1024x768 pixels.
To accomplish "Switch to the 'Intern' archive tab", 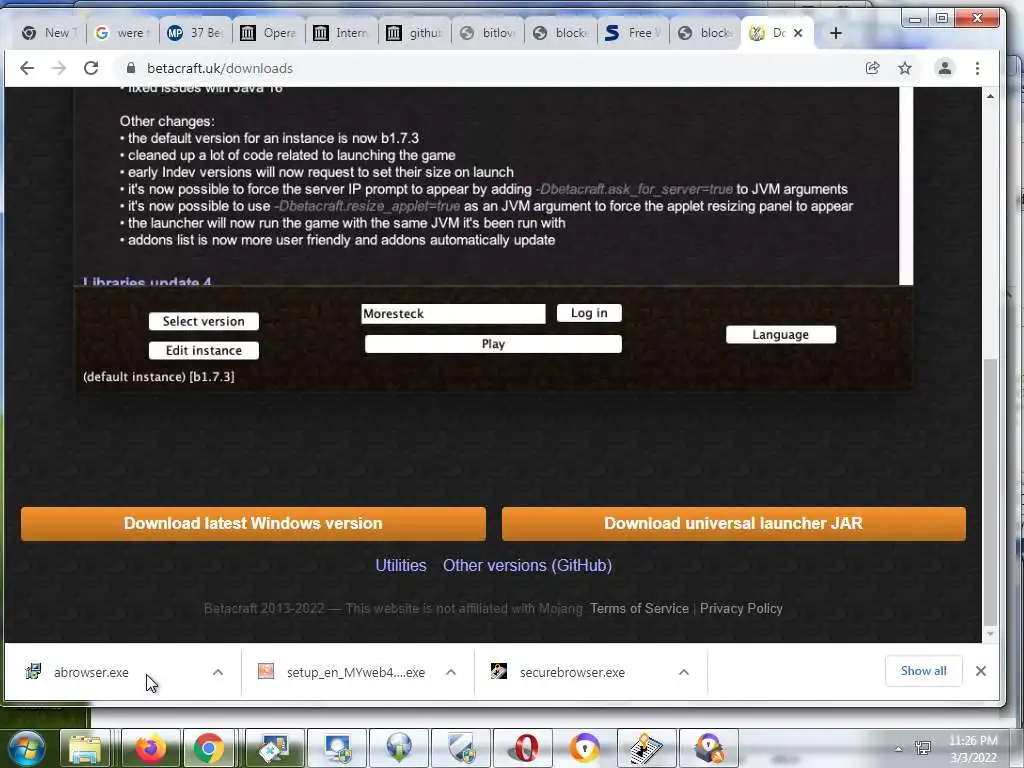I will [x=340, y=33].
